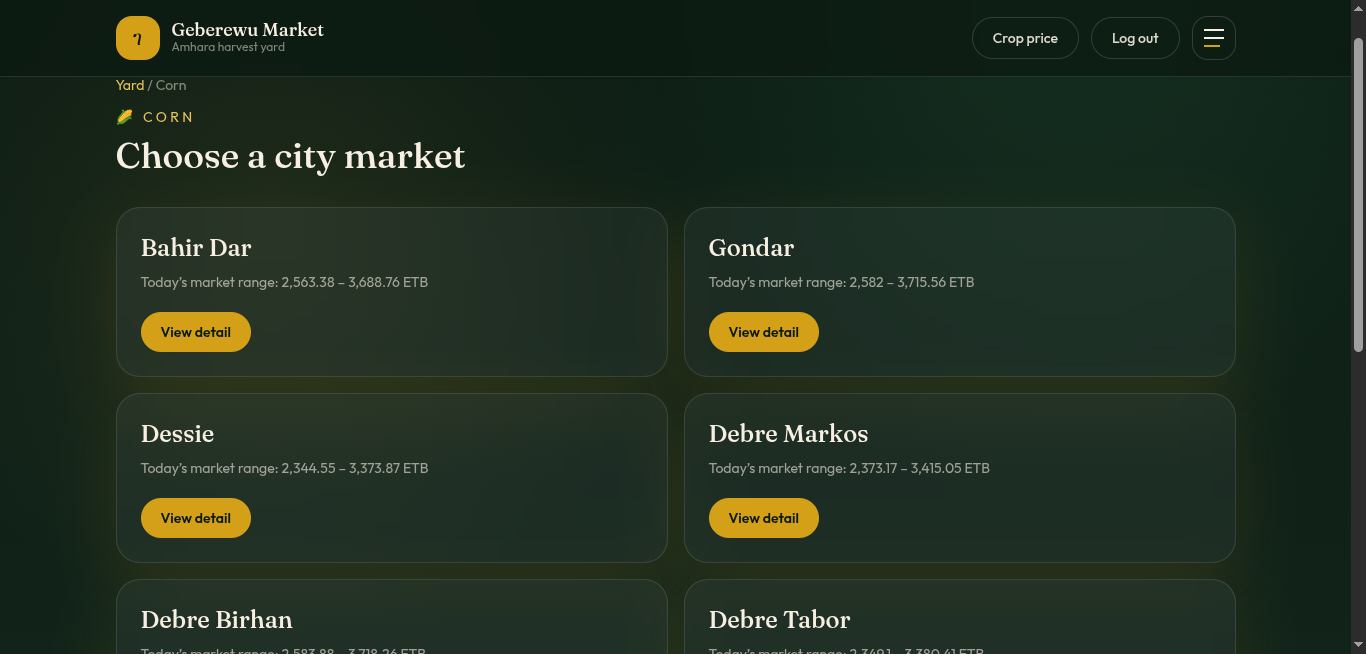
Task: Select the Debre Birhan city heading
Action: (217, 620)
